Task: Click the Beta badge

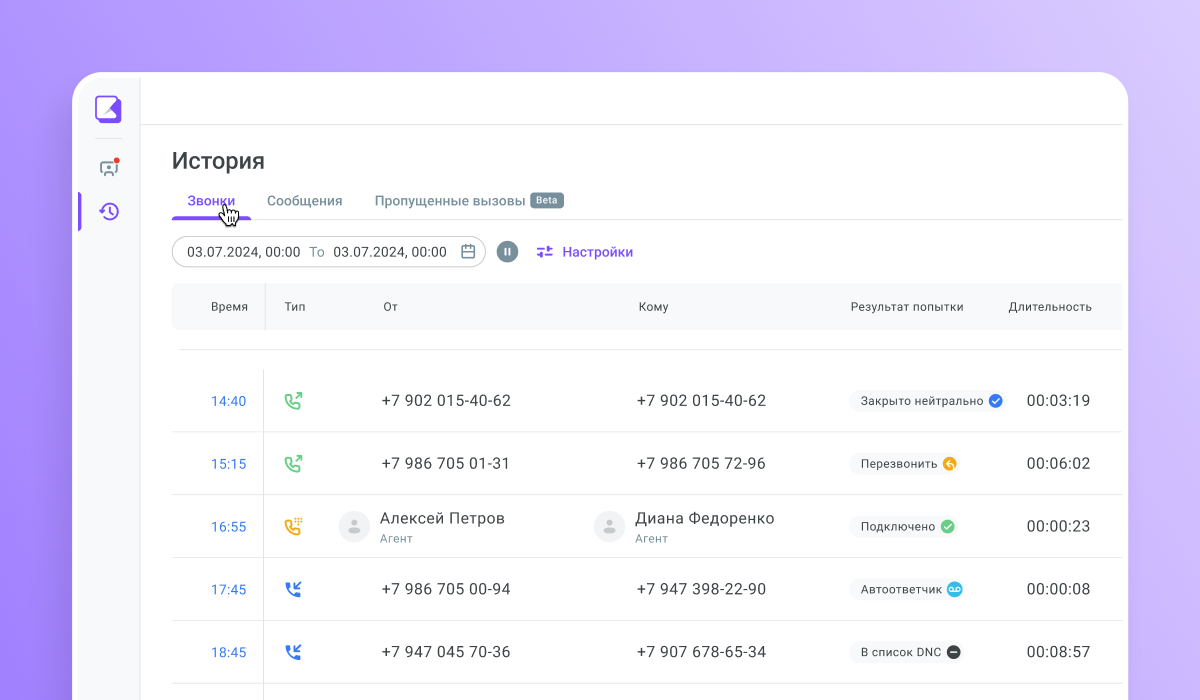Action: (x=547, y=200)
